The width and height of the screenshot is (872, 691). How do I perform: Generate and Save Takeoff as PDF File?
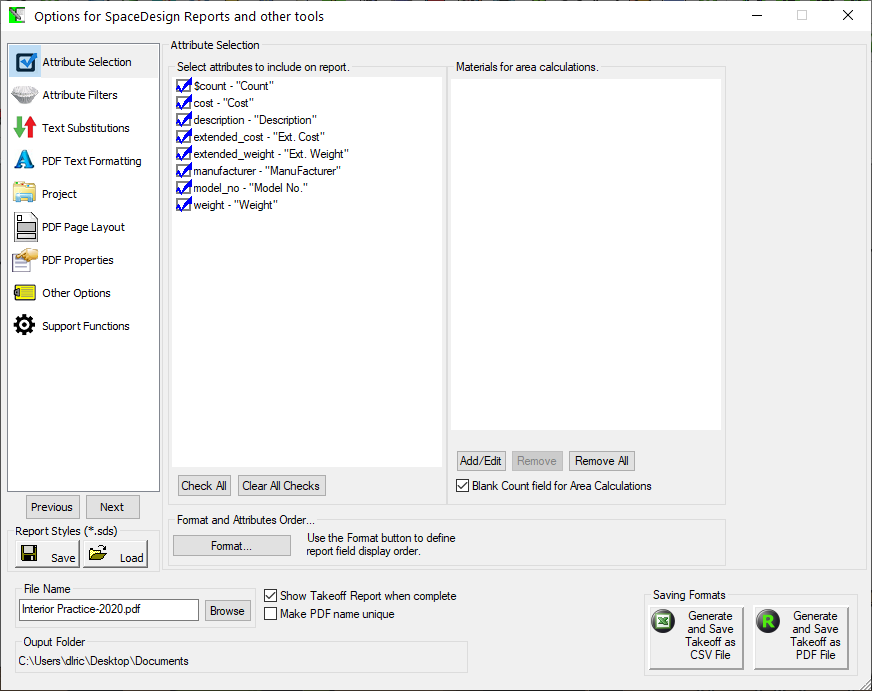tap(801, 636)
